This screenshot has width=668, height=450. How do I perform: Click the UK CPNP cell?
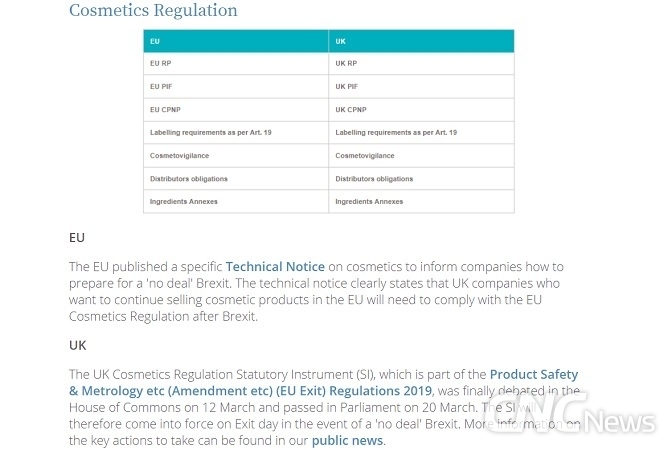pos(421,110)
